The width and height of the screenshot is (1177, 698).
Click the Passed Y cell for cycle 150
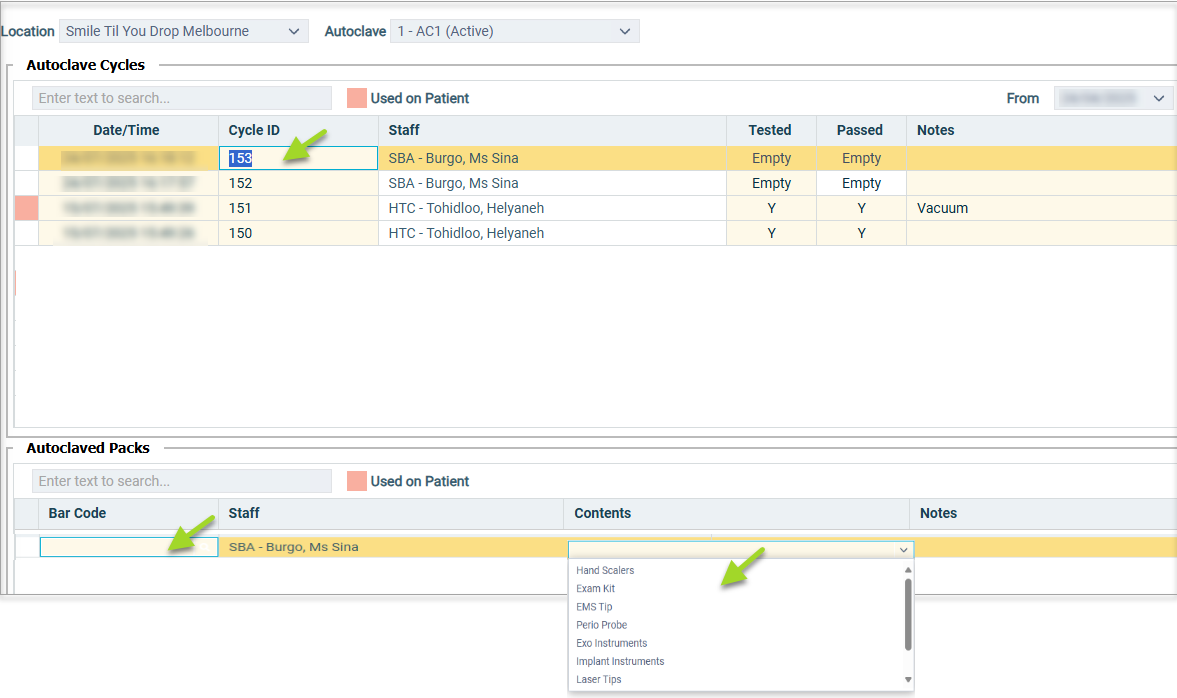coord(862,233)
